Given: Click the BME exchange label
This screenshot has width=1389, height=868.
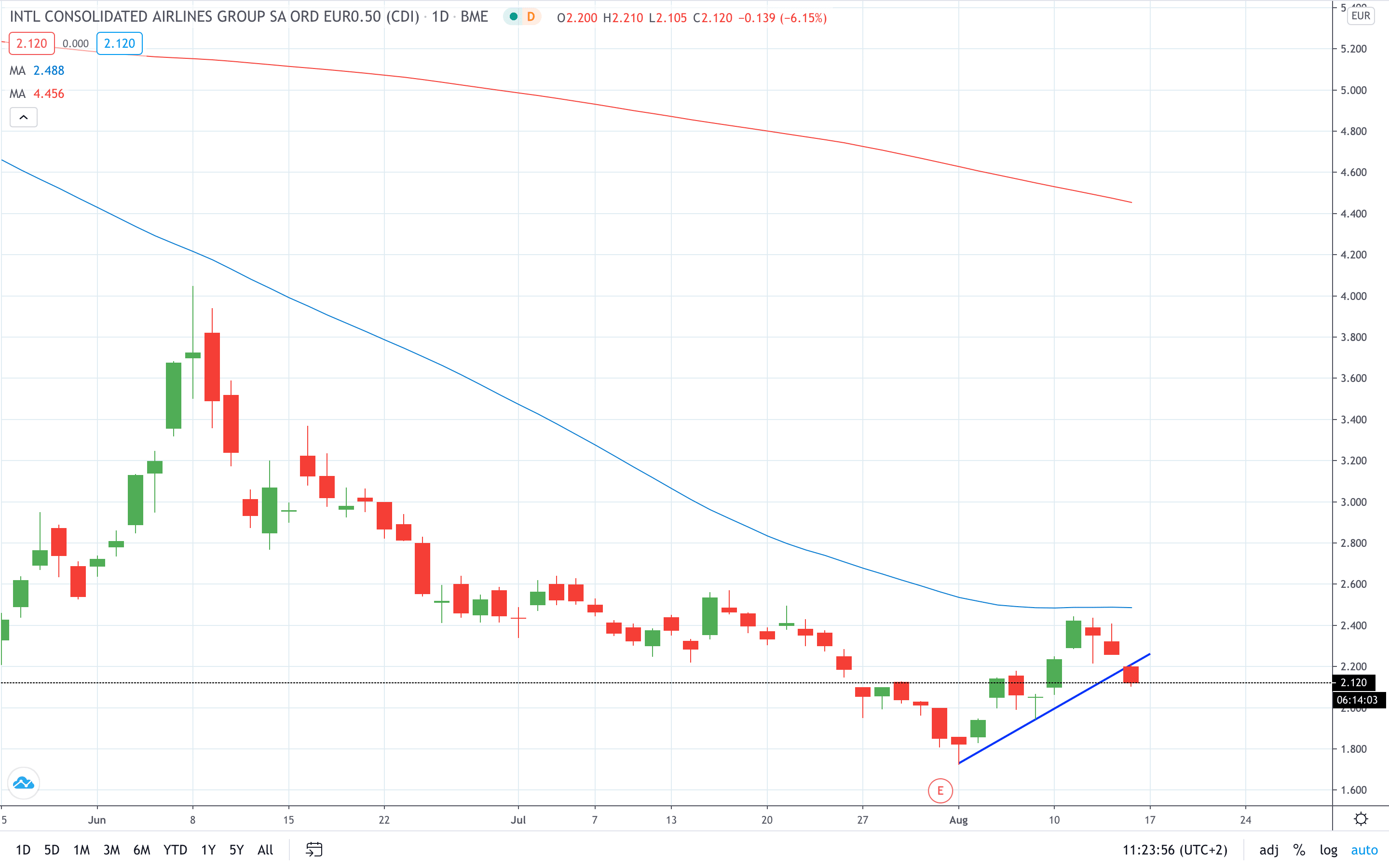Looking at the screenshot, I should pyautogui.click(x=474, y=17).
